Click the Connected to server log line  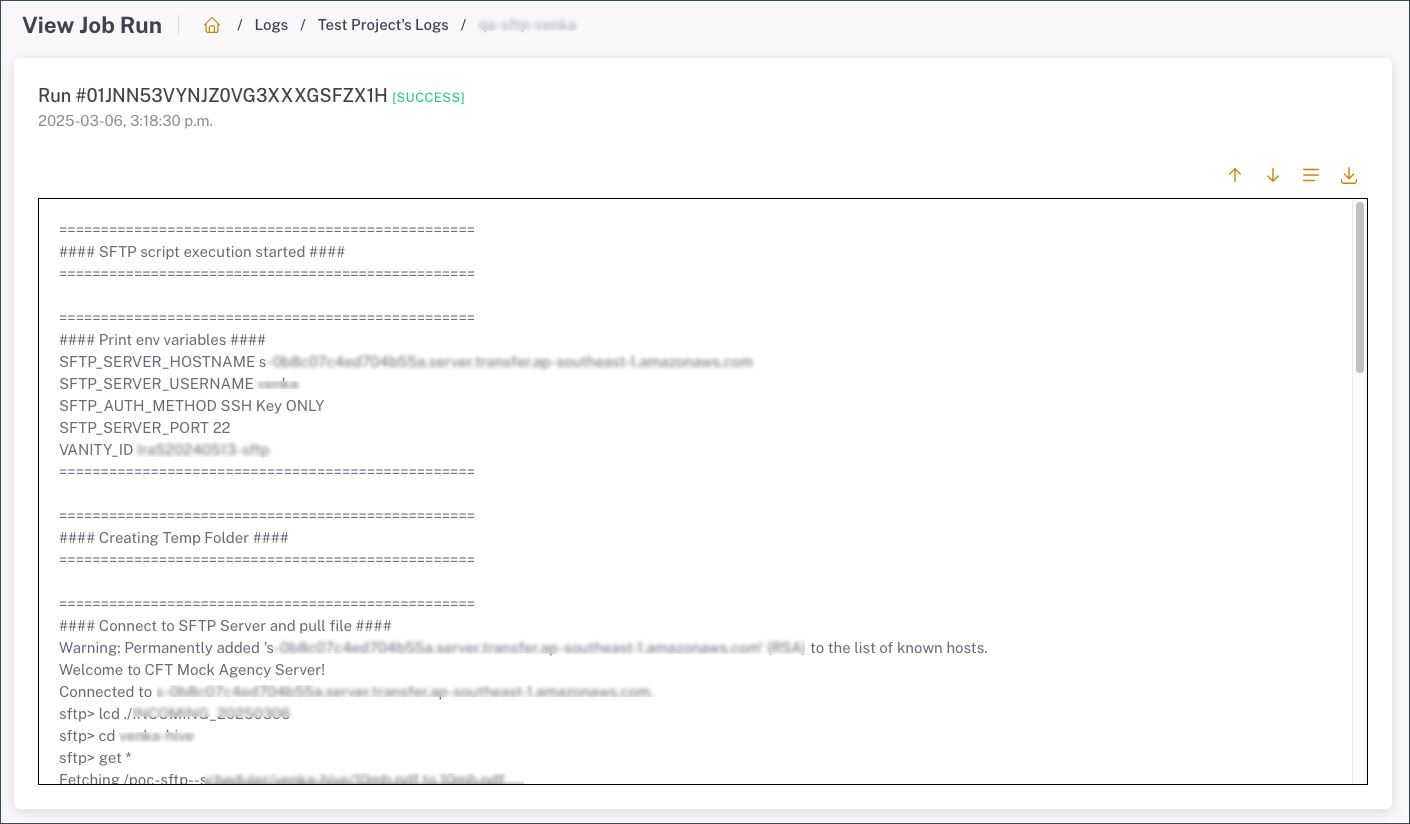click(355, 691)
